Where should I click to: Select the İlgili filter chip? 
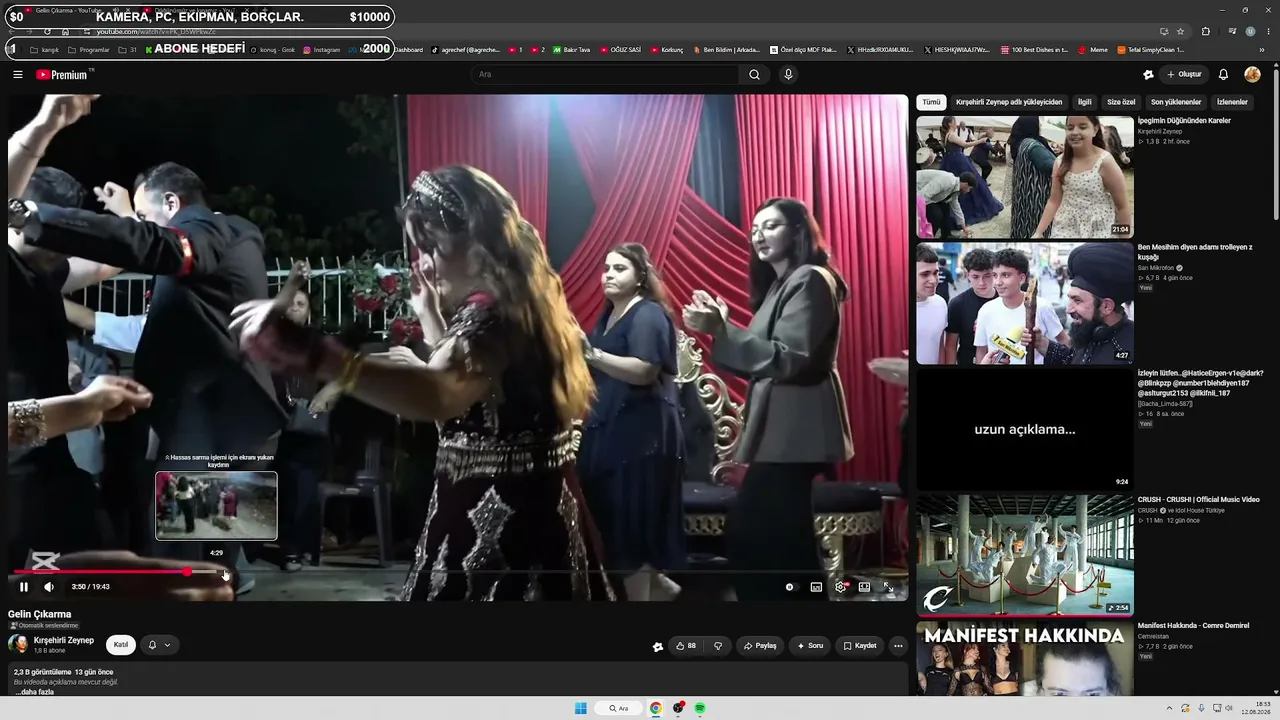(1084, 102)
